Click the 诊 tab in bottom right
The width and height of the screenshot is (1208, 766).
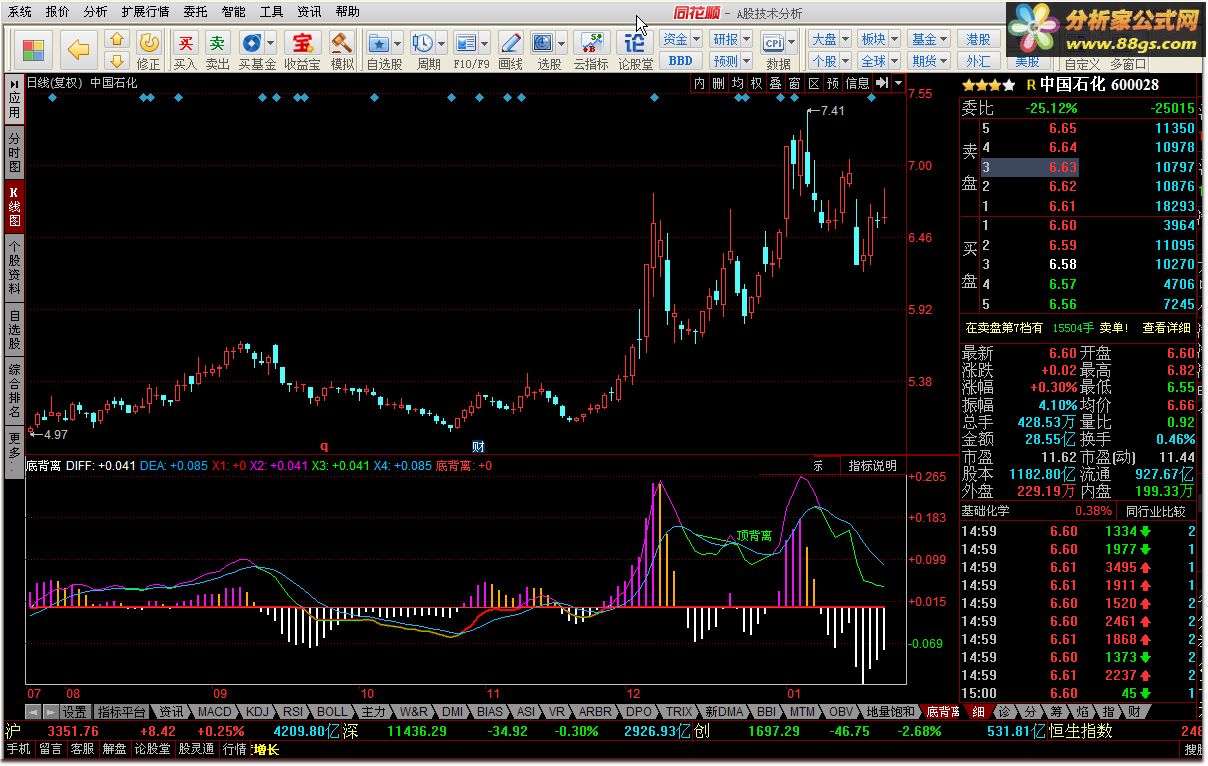point(1002,712)
